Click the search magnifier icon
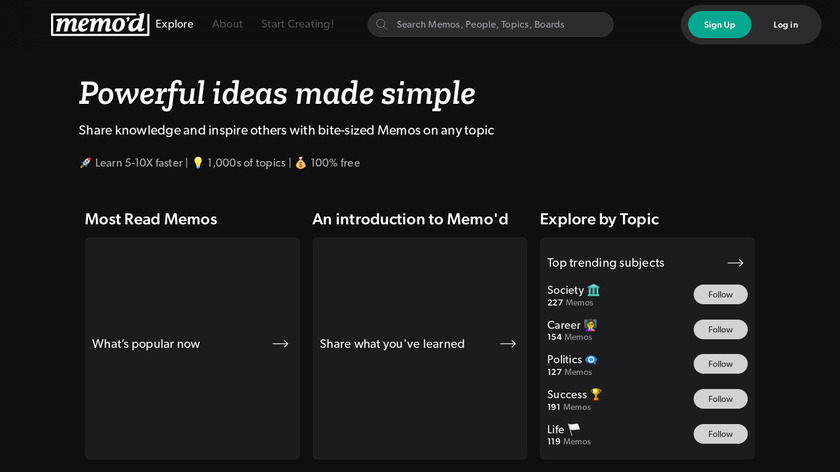The width and height of the screenshot is (840, 472). (x=381, y=24)
